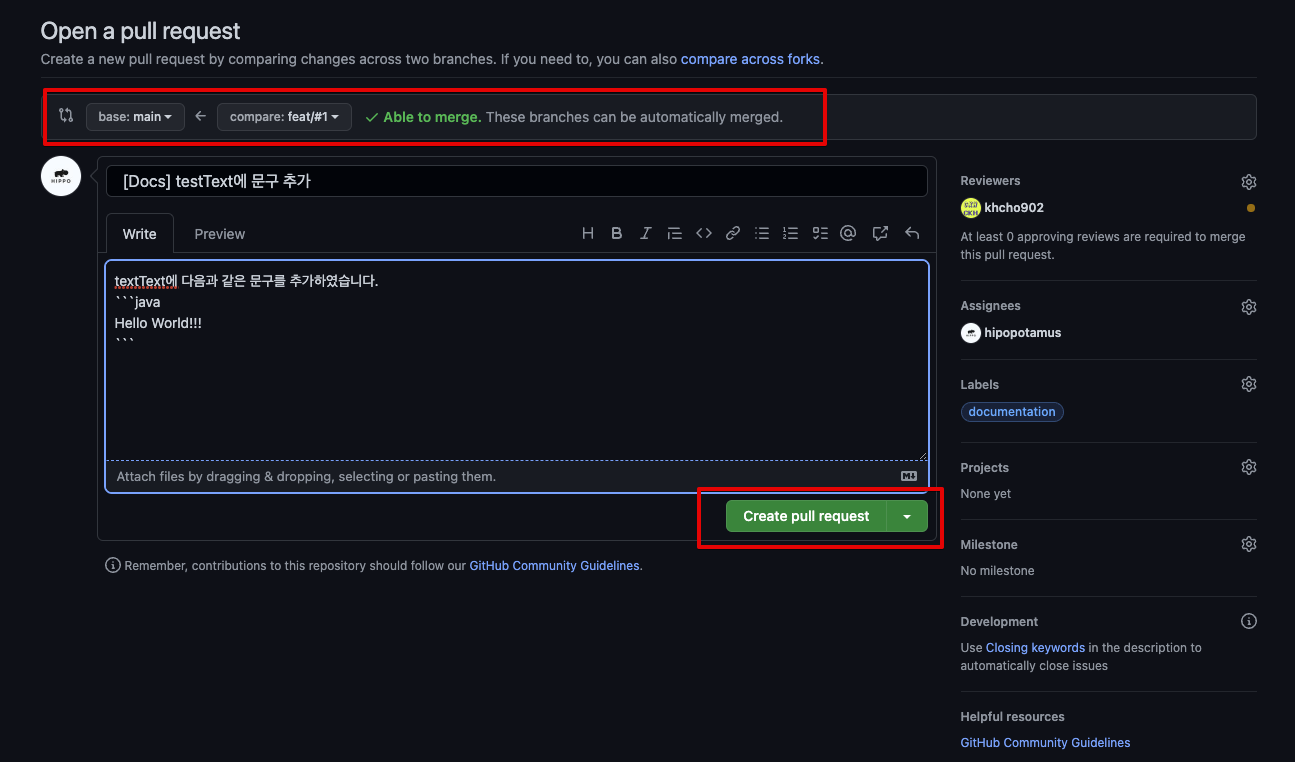Open the Projects settings gear
Screen dimensions: 1295x762
click(1249, 467)
